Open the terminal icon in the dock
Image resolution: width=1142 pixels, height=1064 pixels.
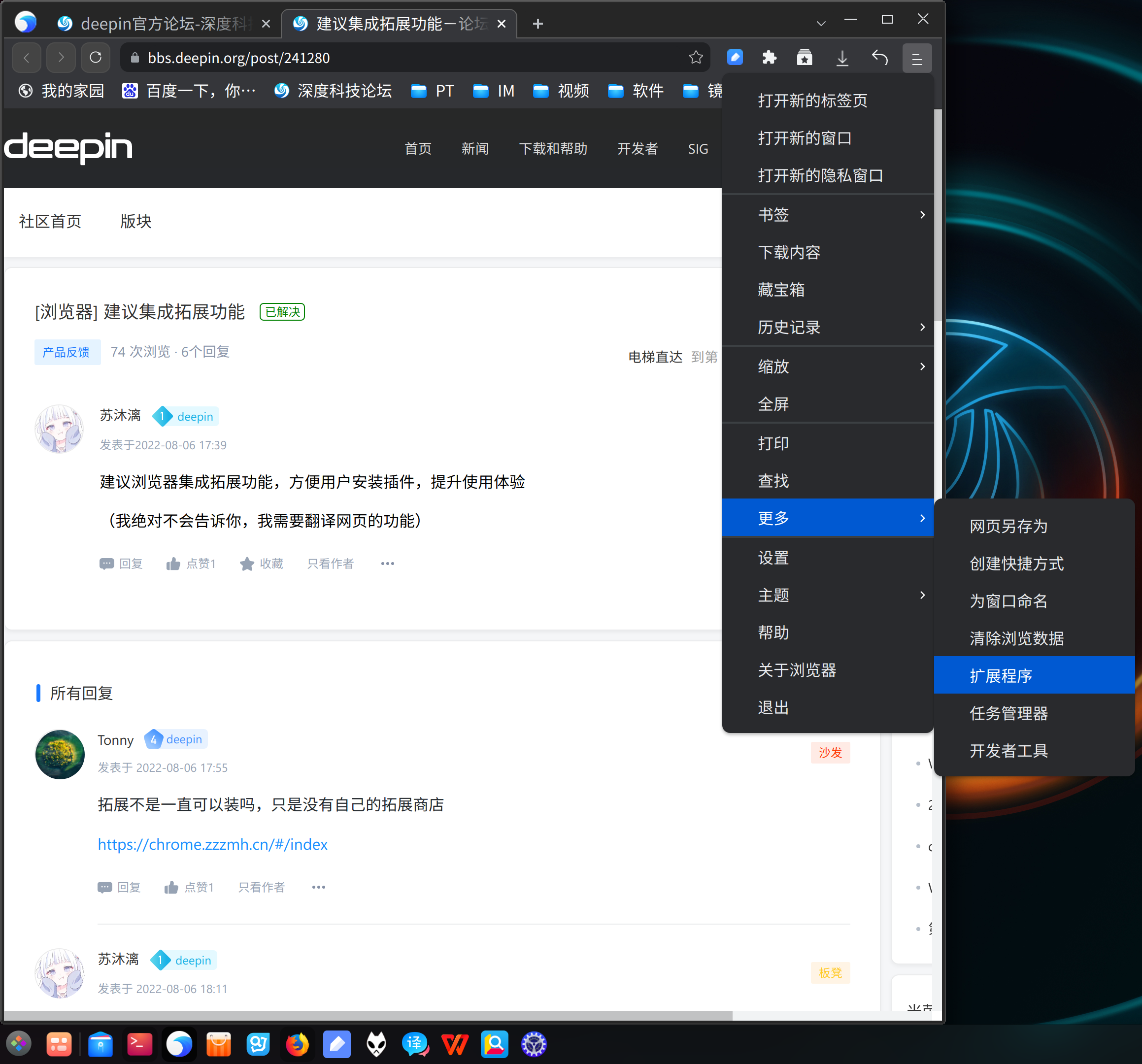(139, 1044)
